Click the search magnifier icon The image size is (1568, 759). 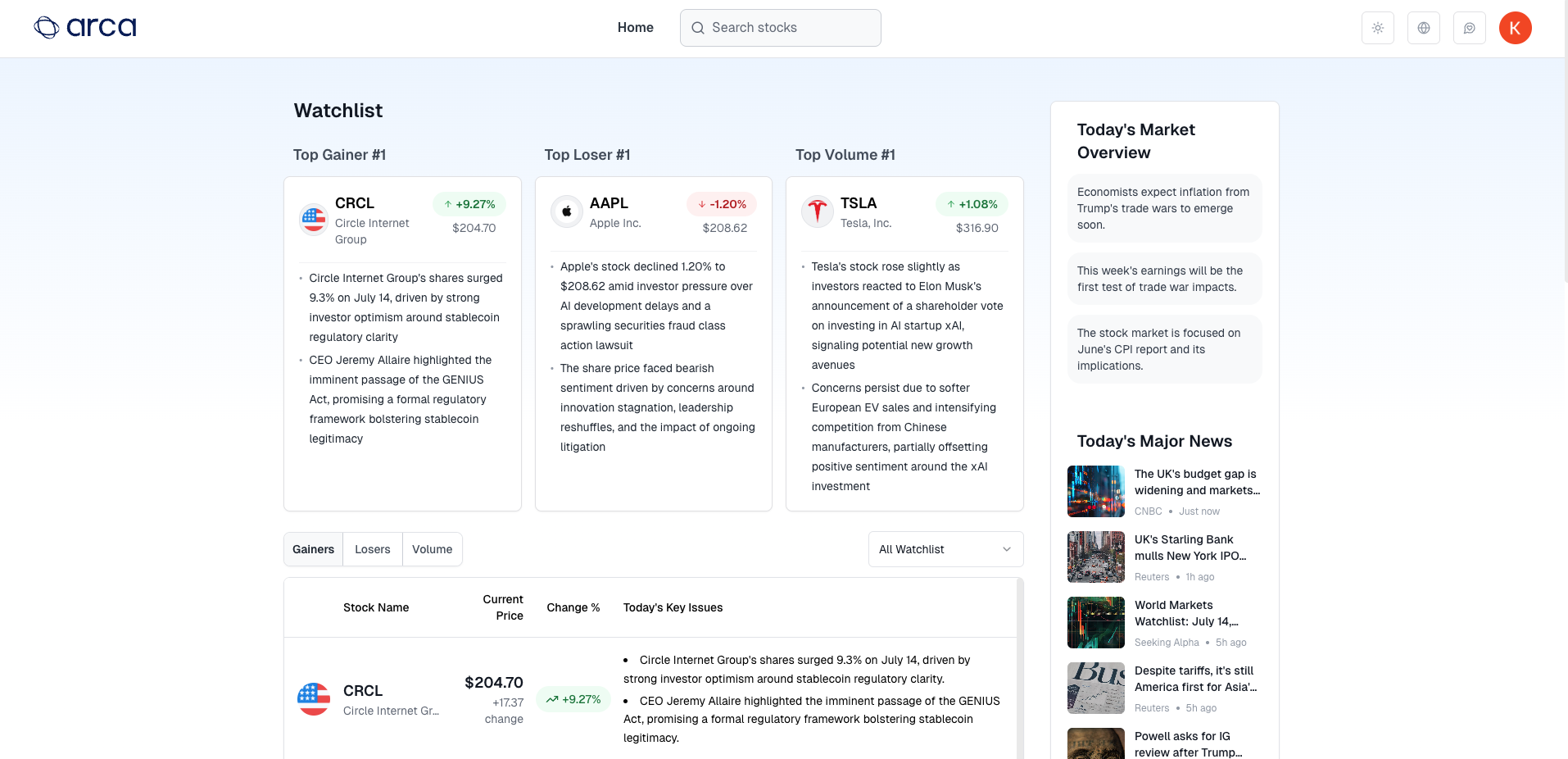(x=698, y=28)
